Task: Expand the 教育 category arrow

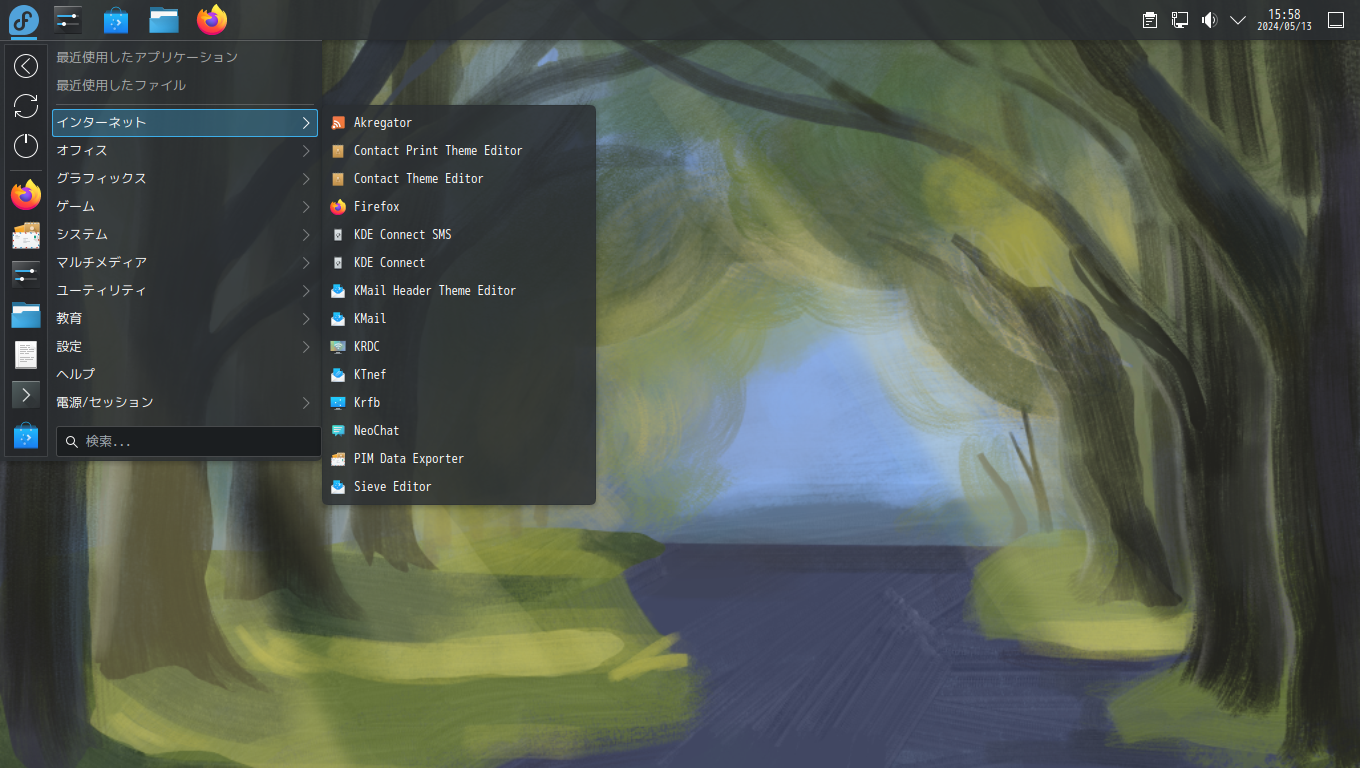Action: click(x=306, y=319)
